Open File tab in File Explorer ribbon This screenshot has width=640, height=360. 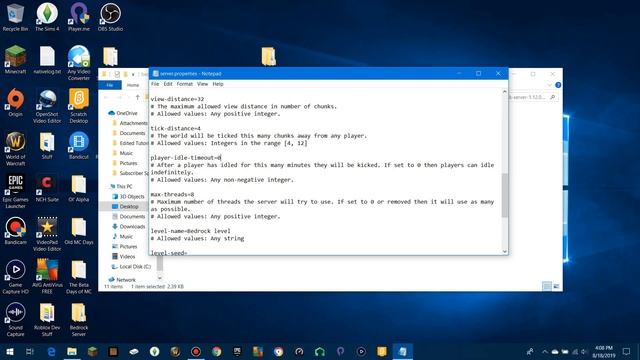click(110, 85)
